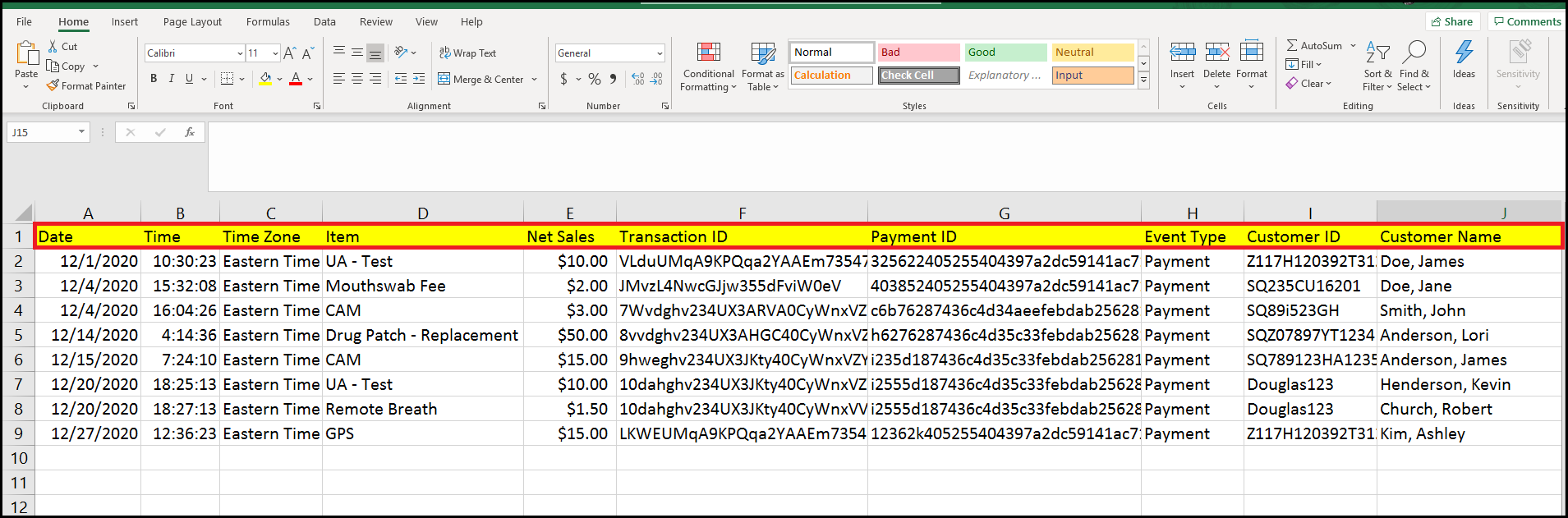
Task: Toggle Italic formatting
Action: point(172,79)
